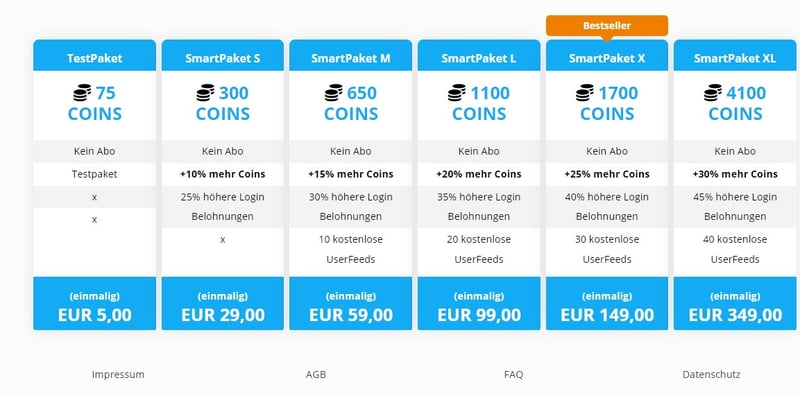The height and width of the screenshot is (396, 800).
Task: Open the AGB footer link
Action: [x=316, y=375]
